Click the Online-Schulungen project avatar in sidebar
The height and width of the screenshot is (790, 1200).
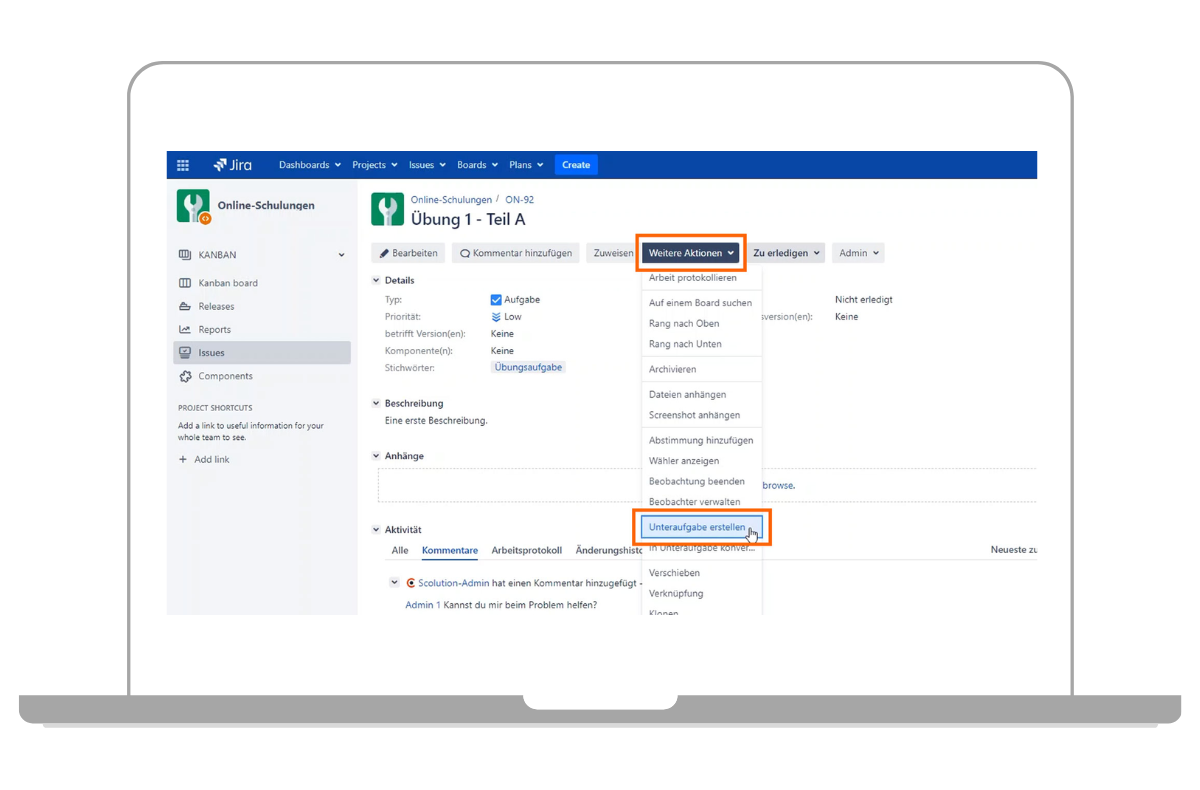[193, 206]
